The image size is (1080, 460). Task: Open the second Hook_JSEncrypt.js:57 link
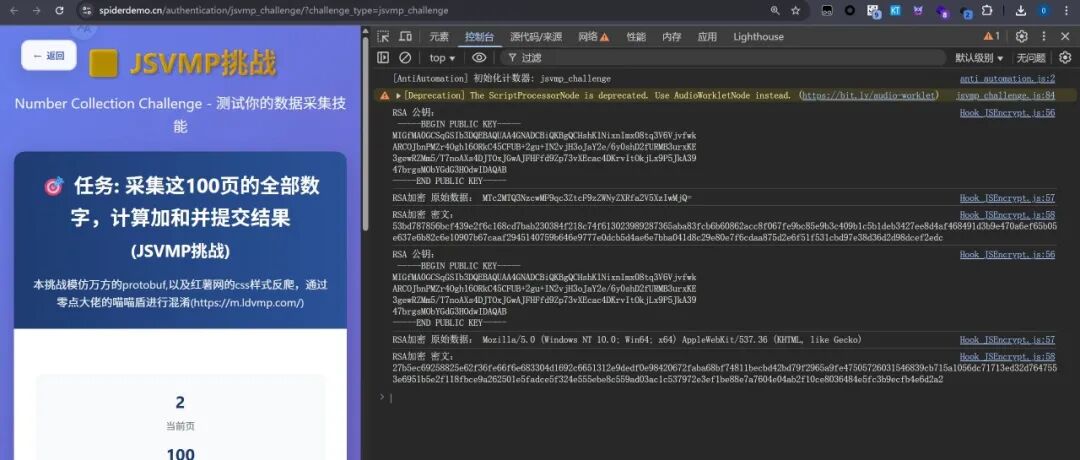[1007, 340]
